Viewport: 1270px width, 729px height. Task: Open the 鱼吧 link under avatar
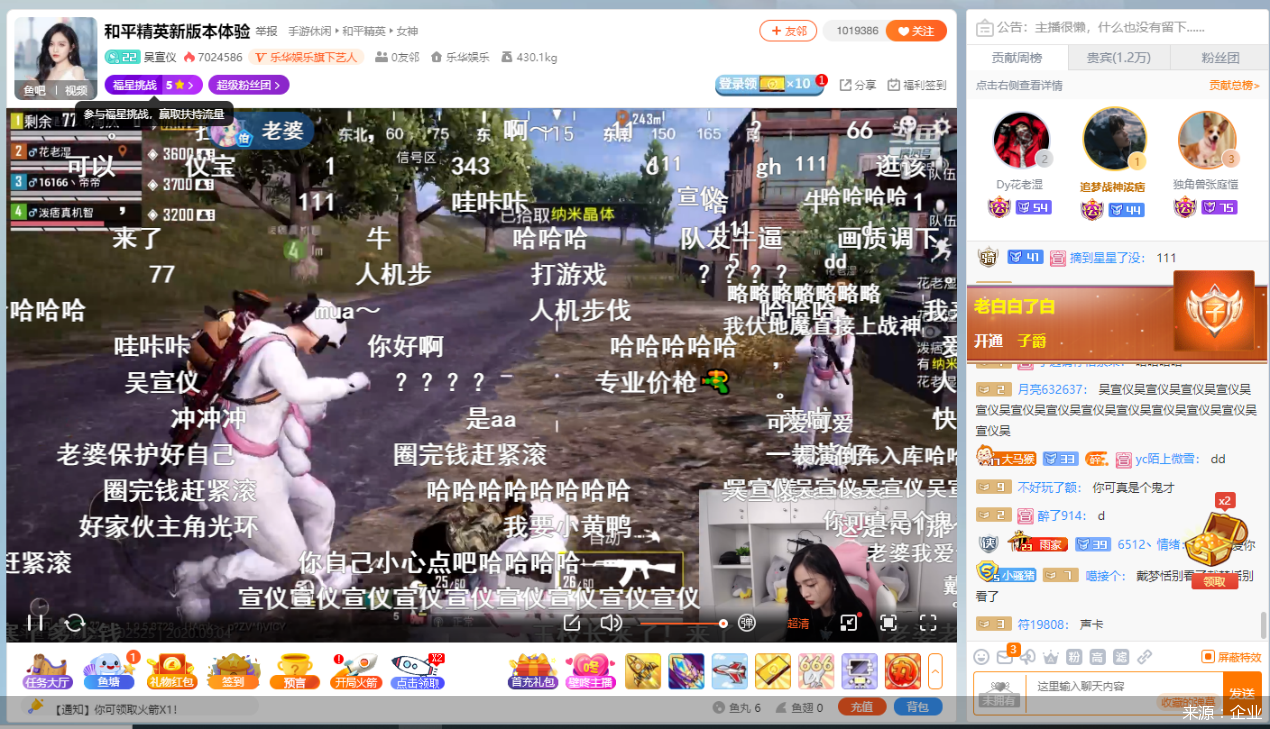pos(35,90)
